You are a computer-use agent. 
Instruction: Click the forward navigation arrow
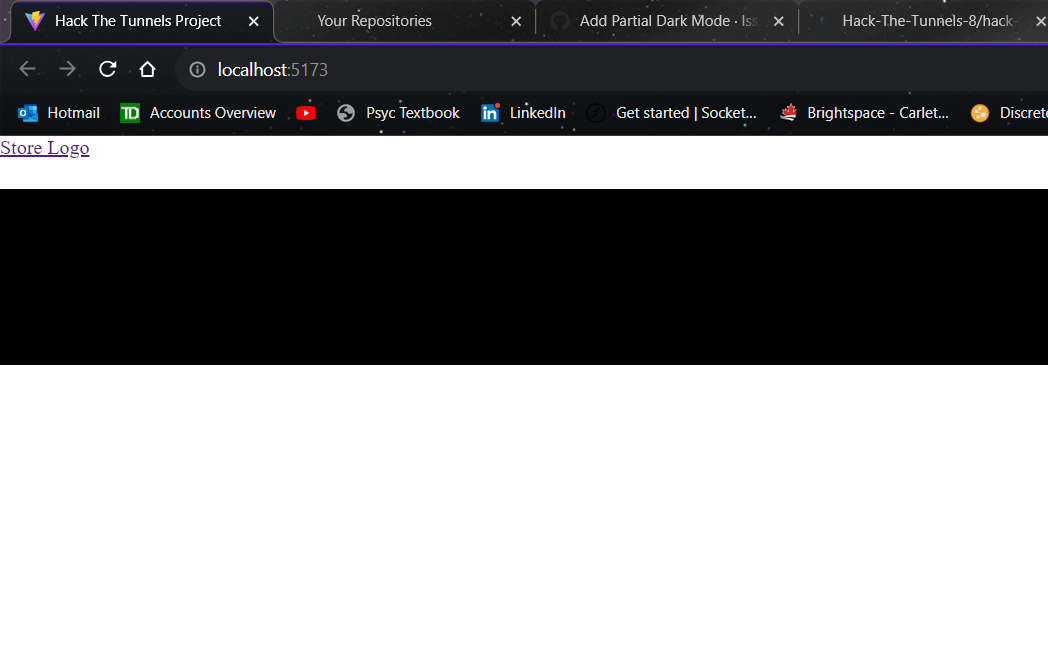[x=67, y=69]
